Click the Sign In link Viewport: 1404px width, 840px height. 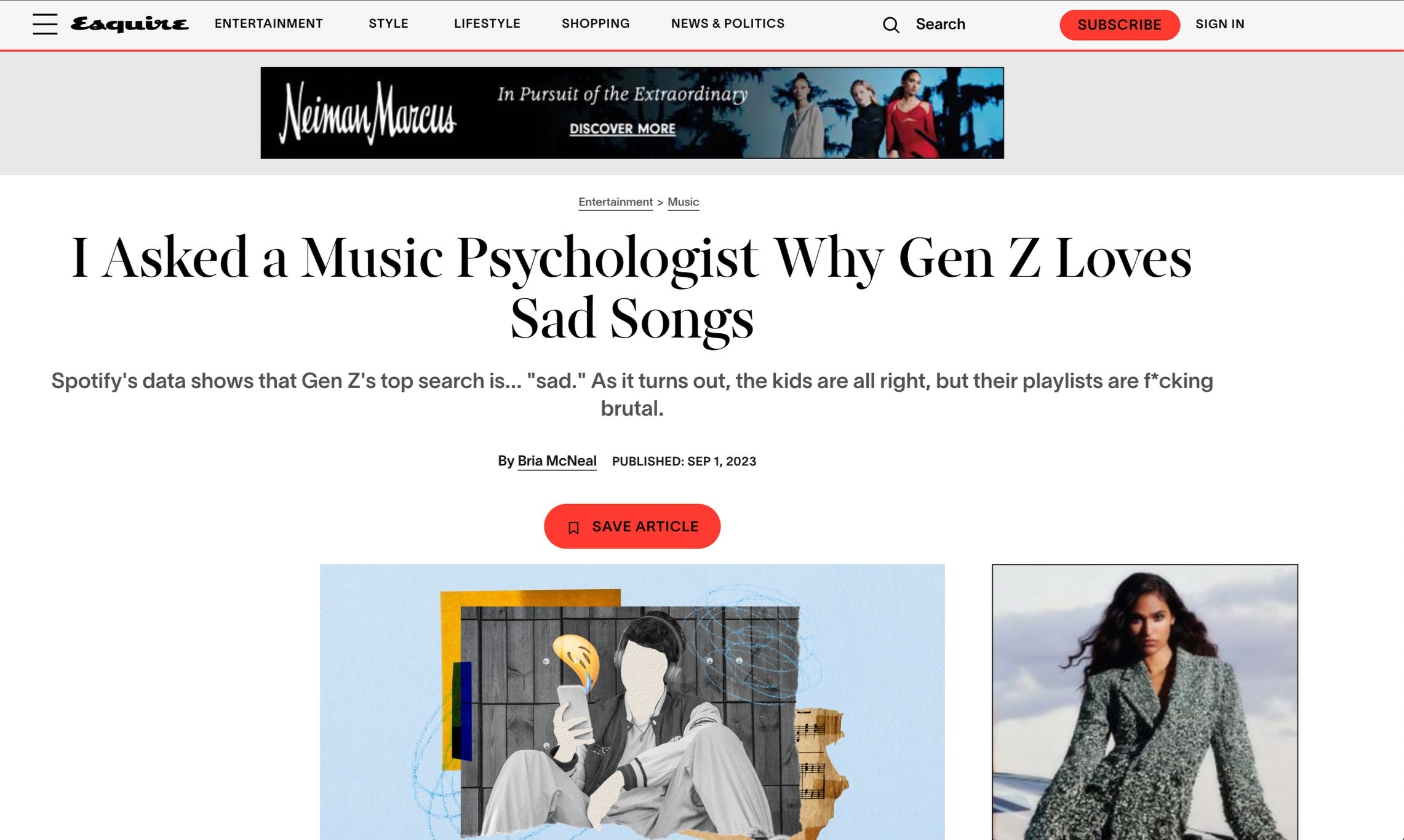click(1220, 24)
